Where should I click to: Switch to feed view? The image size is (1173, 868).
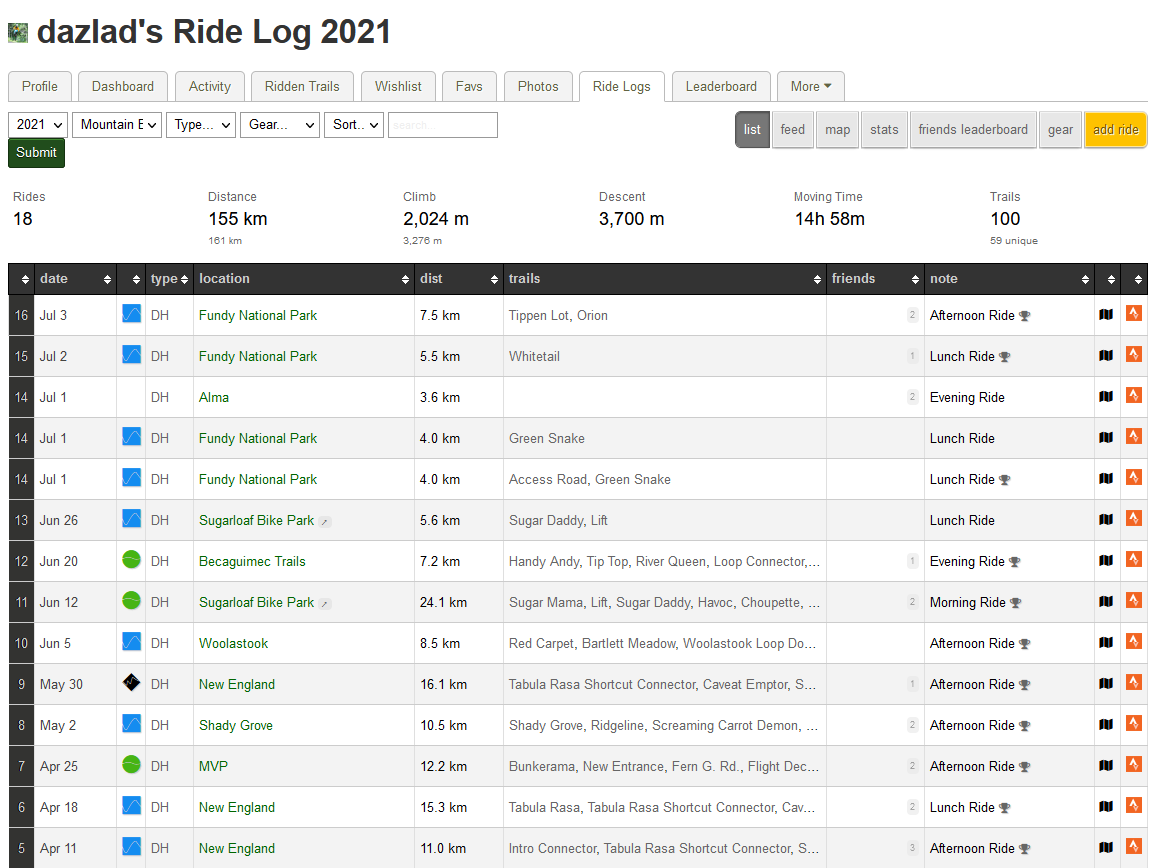pos(792,129)
